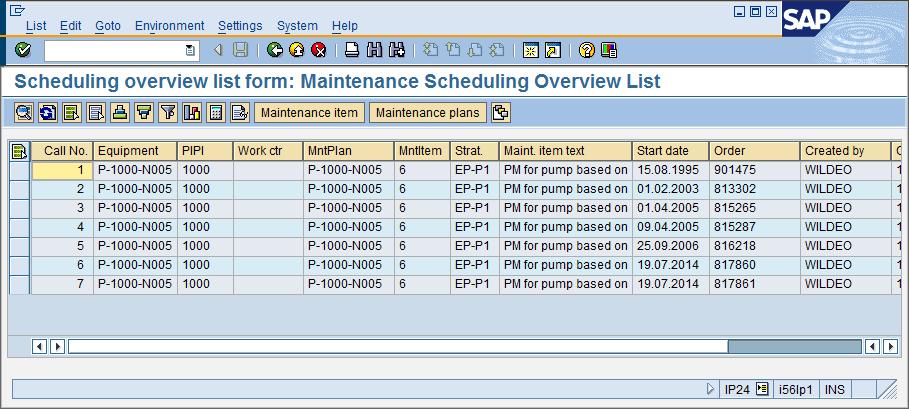Screen dimensions: 909x409
Task: Click the Maintenance item button
Action: (309, 112)
